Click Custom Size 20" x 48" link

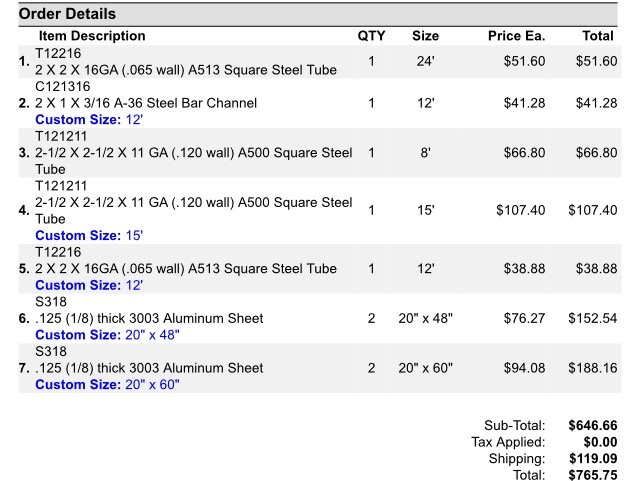[107, 335]
